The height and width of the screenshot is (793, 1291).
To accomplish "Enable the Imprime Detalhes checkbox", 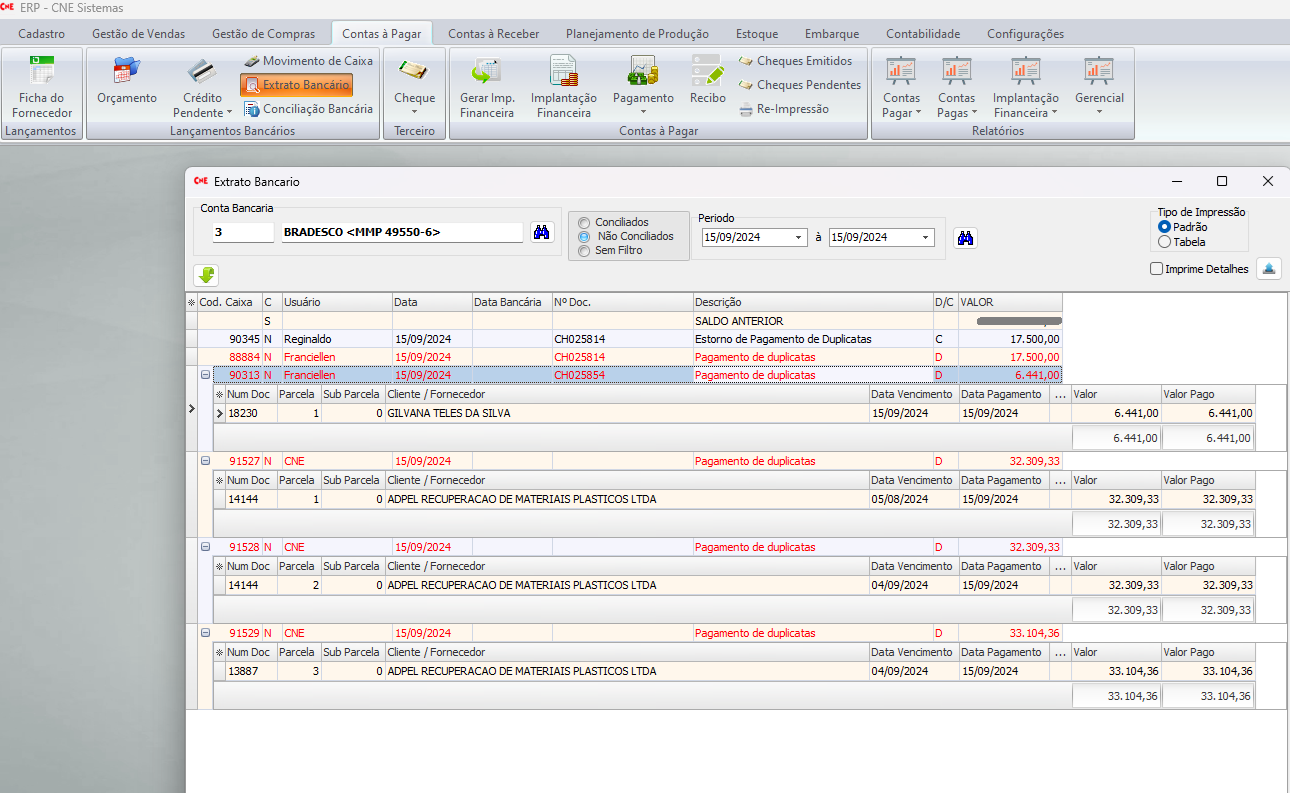I will (1157, 269).
